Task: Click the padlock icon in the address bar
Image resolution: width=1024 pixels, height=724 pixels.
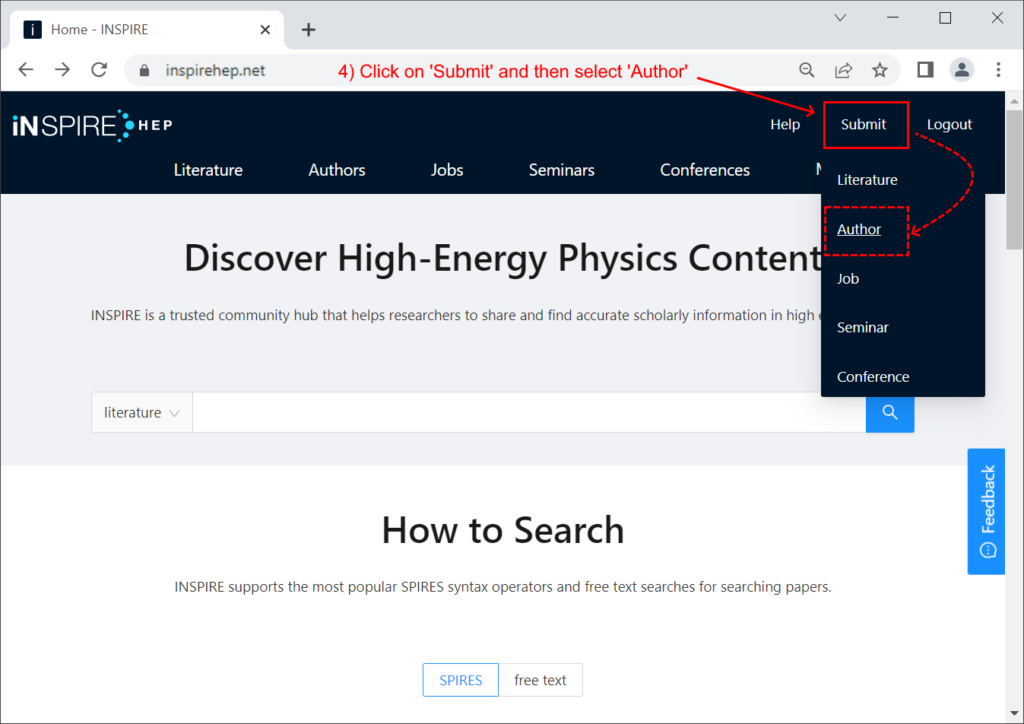Action: [143, 70]
